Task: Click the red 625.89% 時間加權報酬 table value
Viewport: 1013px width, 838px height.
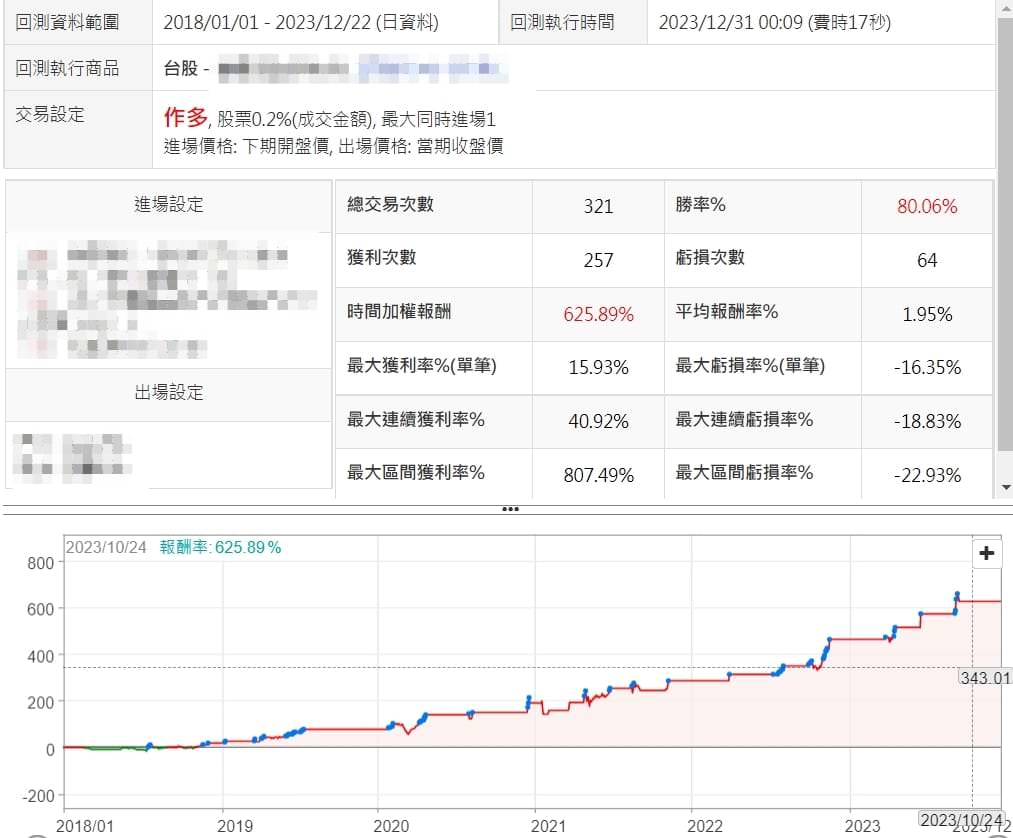Action: coord(598,314)
